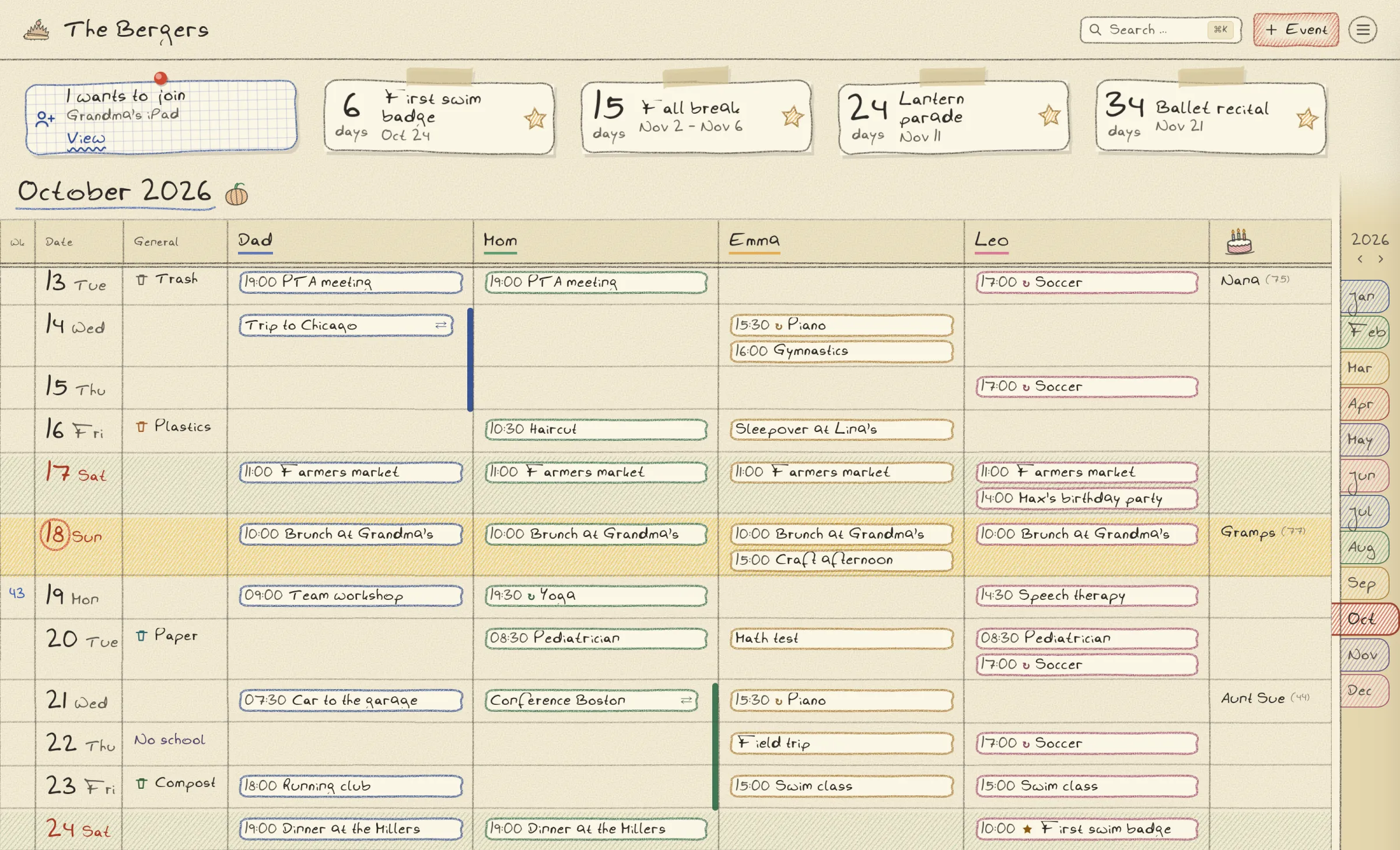Click Gramps birthday entry
Viewport: 1400px width, 850px height.
pos(1263,532)
